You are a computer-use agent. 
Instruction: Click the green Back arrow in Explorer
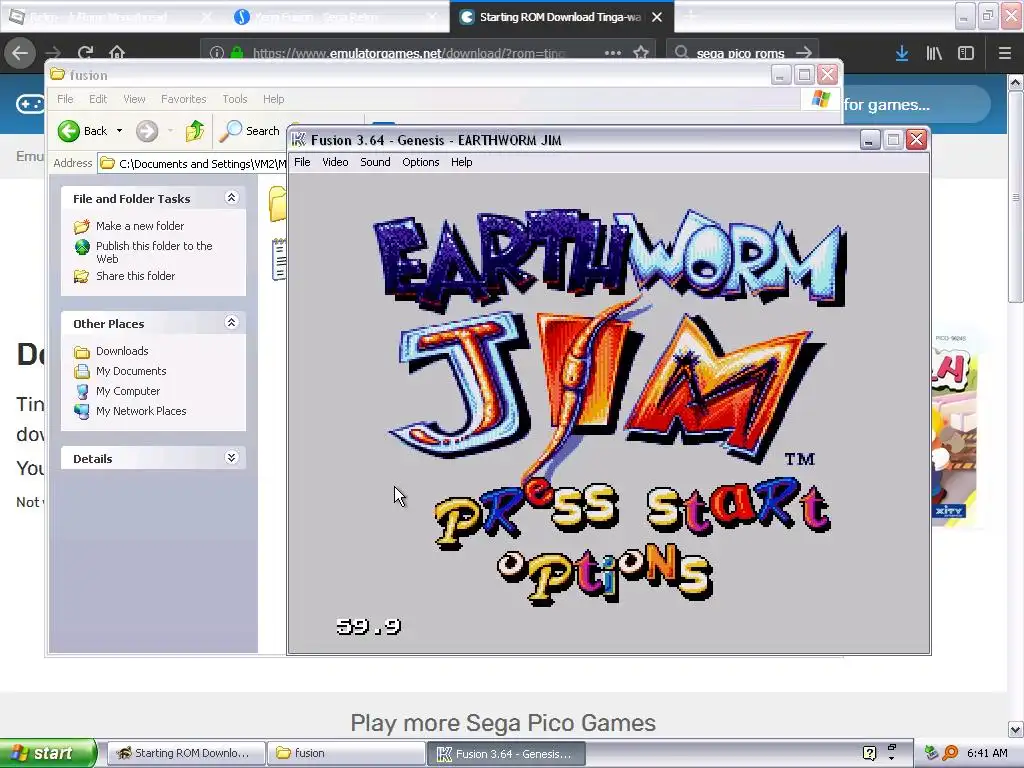(x=69, y=131)
